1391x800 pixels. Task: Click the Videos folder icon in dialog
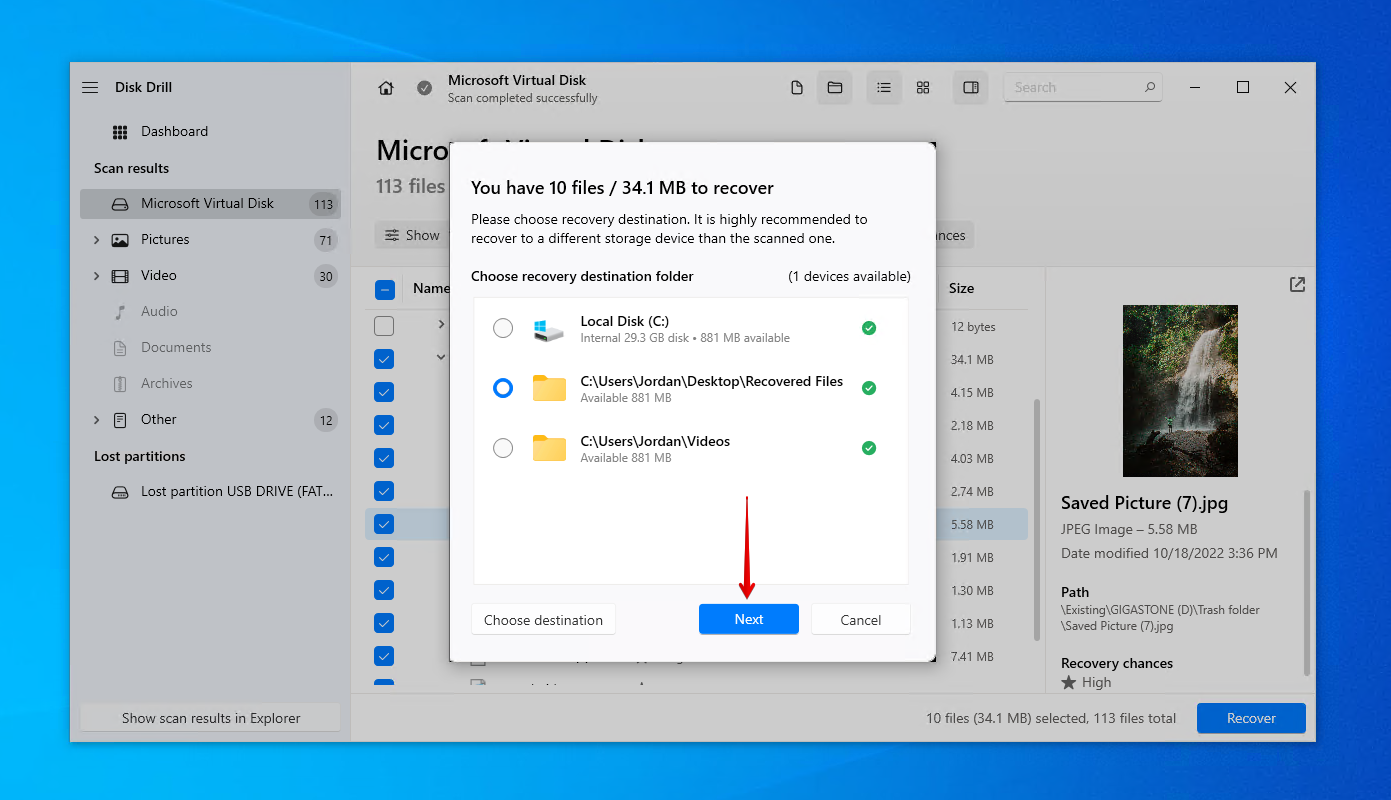549,448
